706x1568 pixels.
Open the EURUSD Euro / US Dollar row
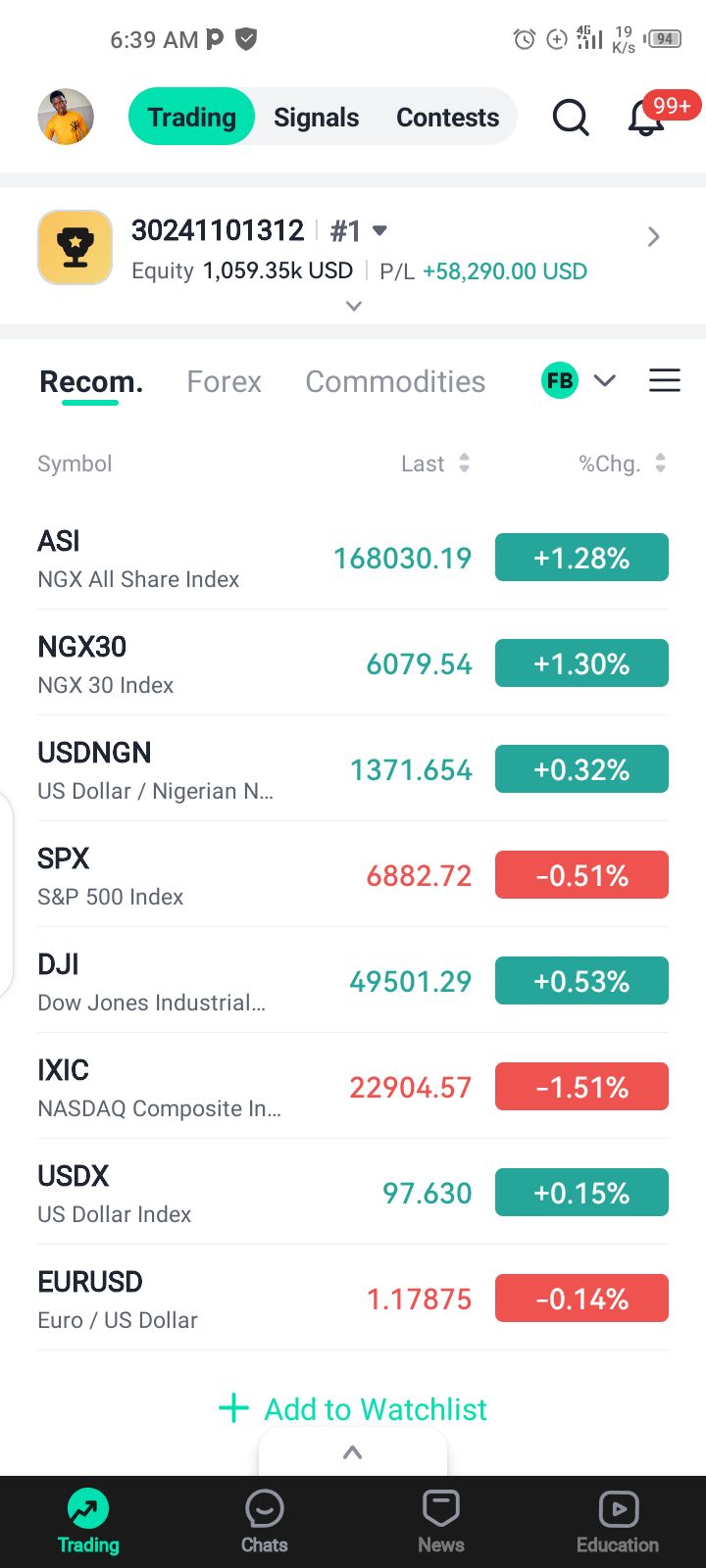coord(196,1299)
